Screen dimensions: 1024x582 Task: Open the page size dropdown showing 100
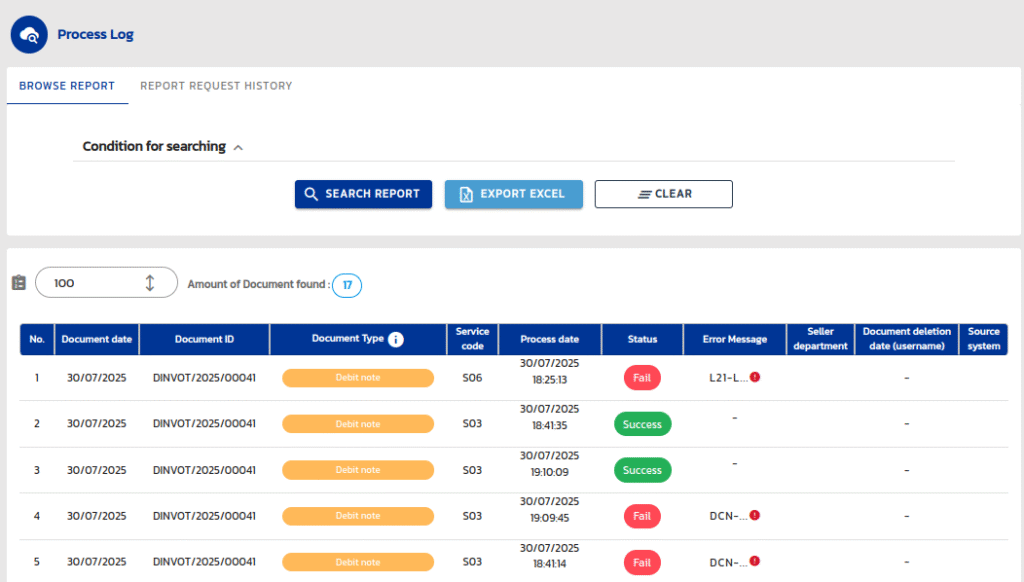106,282
